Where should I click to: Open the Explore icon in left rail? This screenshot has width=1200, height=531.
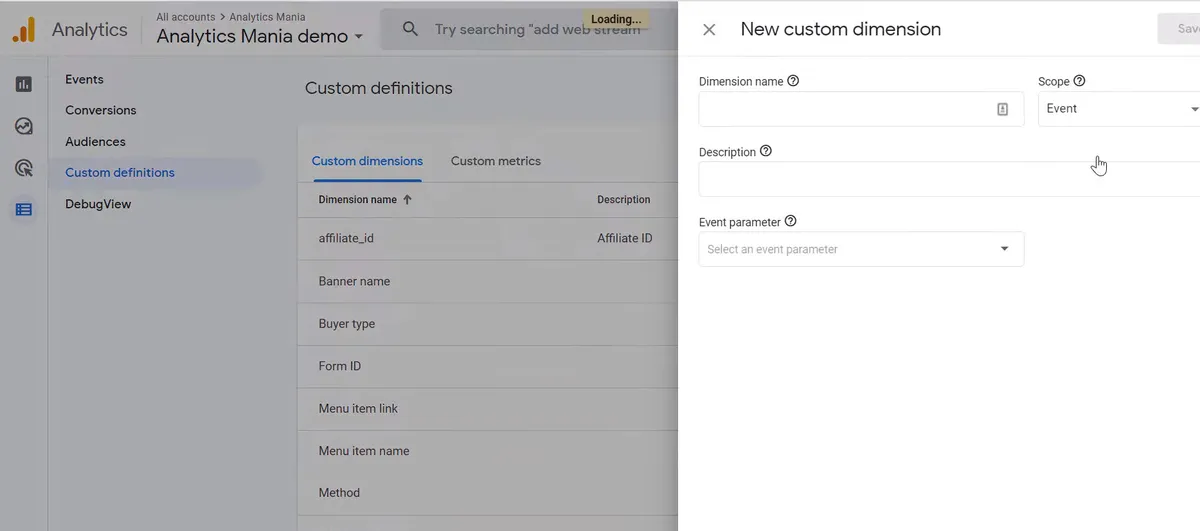coord(24,126)
